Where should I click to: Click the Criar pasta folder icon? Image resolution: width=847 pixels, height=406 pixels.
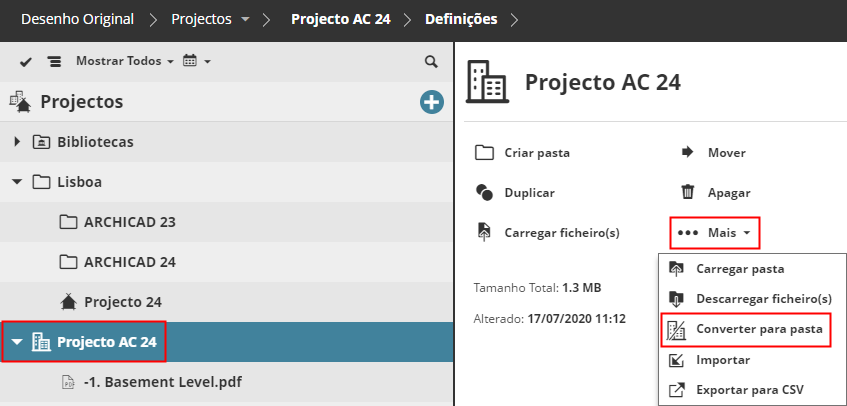pos(485,152)
